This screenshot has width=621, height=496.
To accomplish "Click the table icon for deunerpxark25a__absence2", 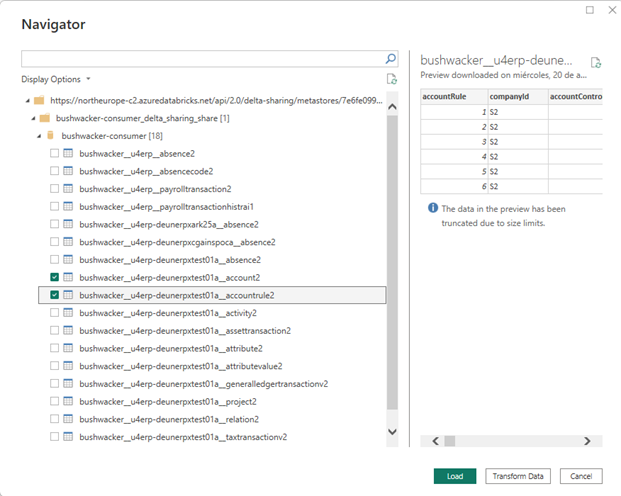I will [68, 224].
